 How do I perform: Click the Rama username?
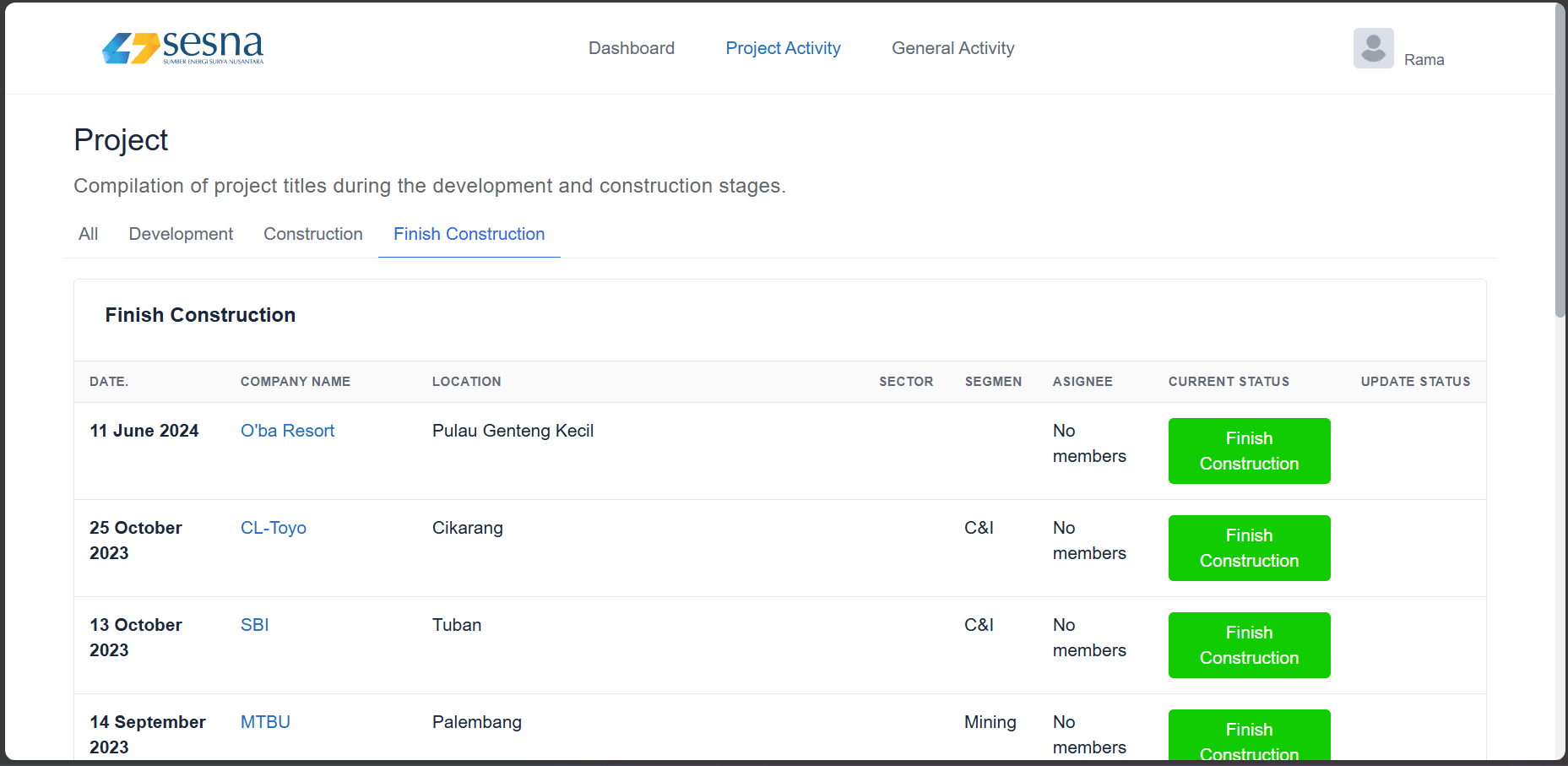1424,60
